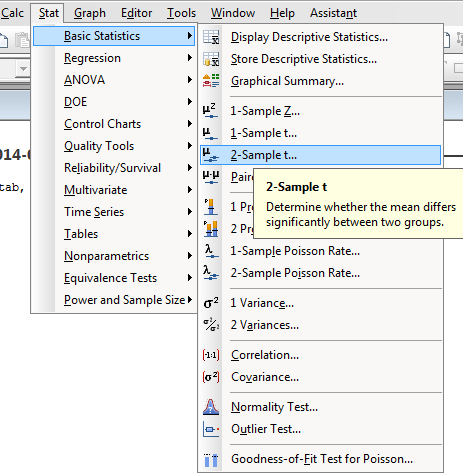Click the Normality Test bell-curve icon
The width and height of the screenshot is (463, 475).
coord(211,407)
